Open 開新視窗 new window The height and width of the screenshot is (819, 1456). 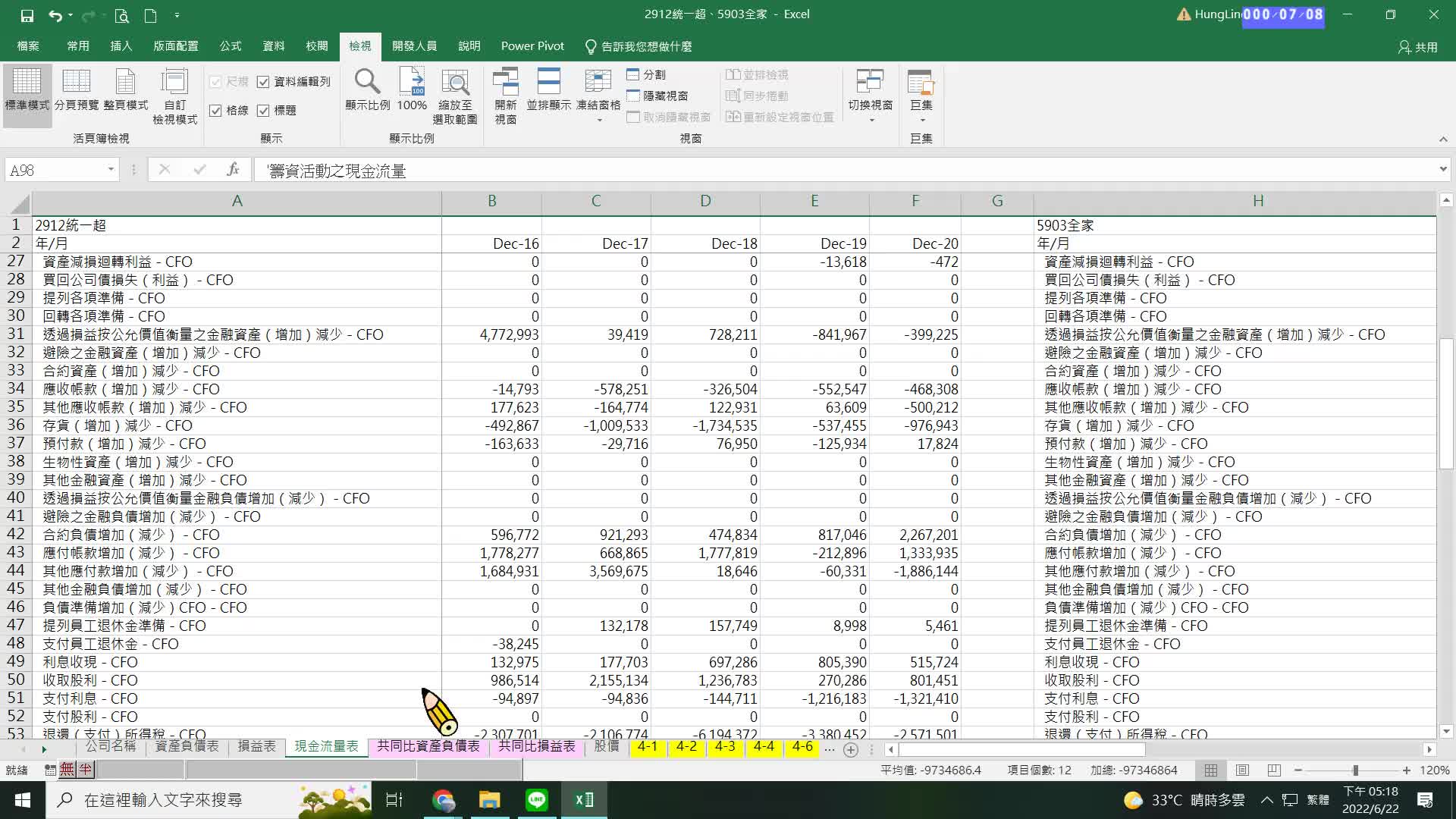click(506, 96)
